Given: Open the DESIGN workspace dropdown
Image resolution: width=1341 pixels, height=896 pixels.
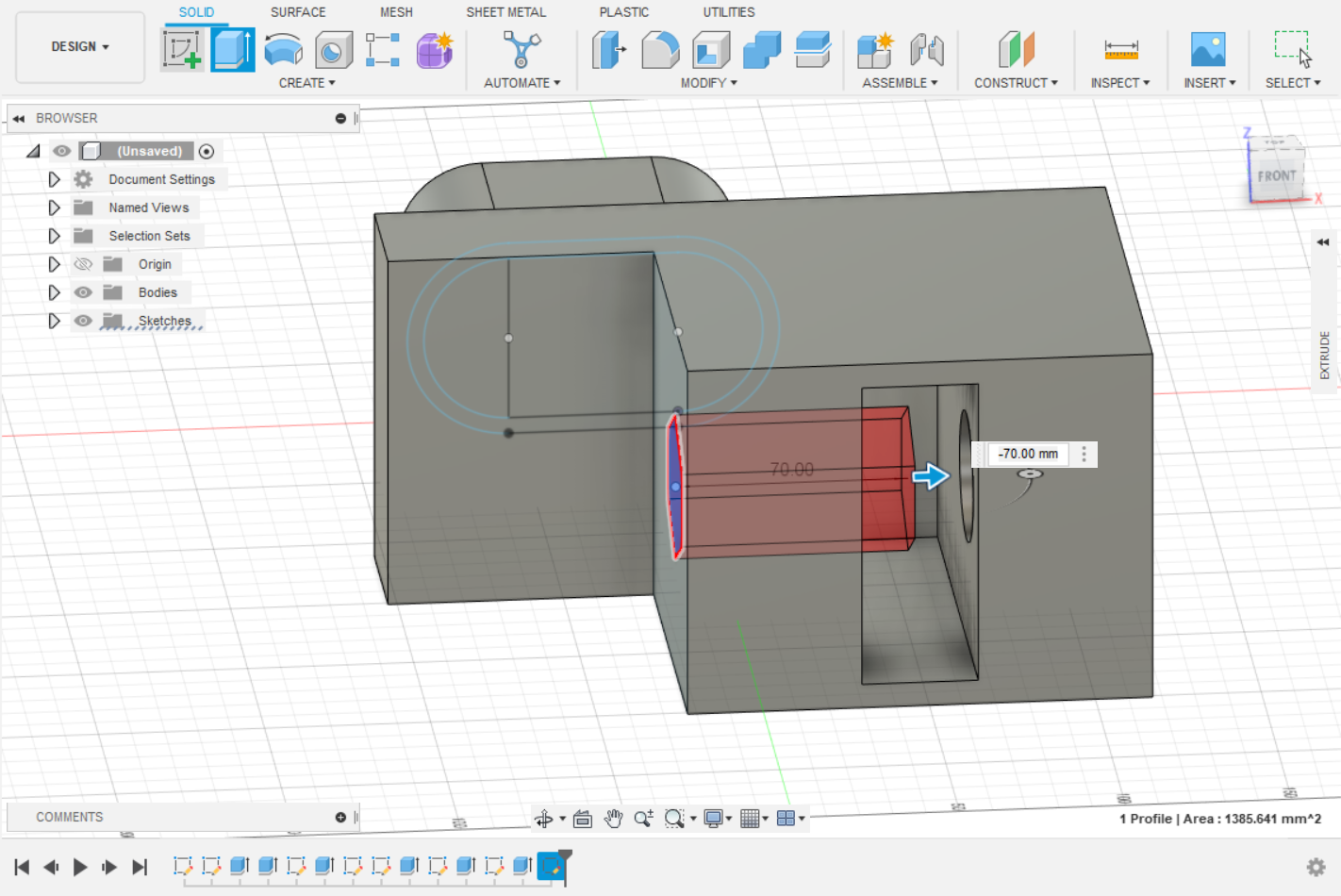Looking at the screenshot, I should pyautogui.click(x=79, y=46).
